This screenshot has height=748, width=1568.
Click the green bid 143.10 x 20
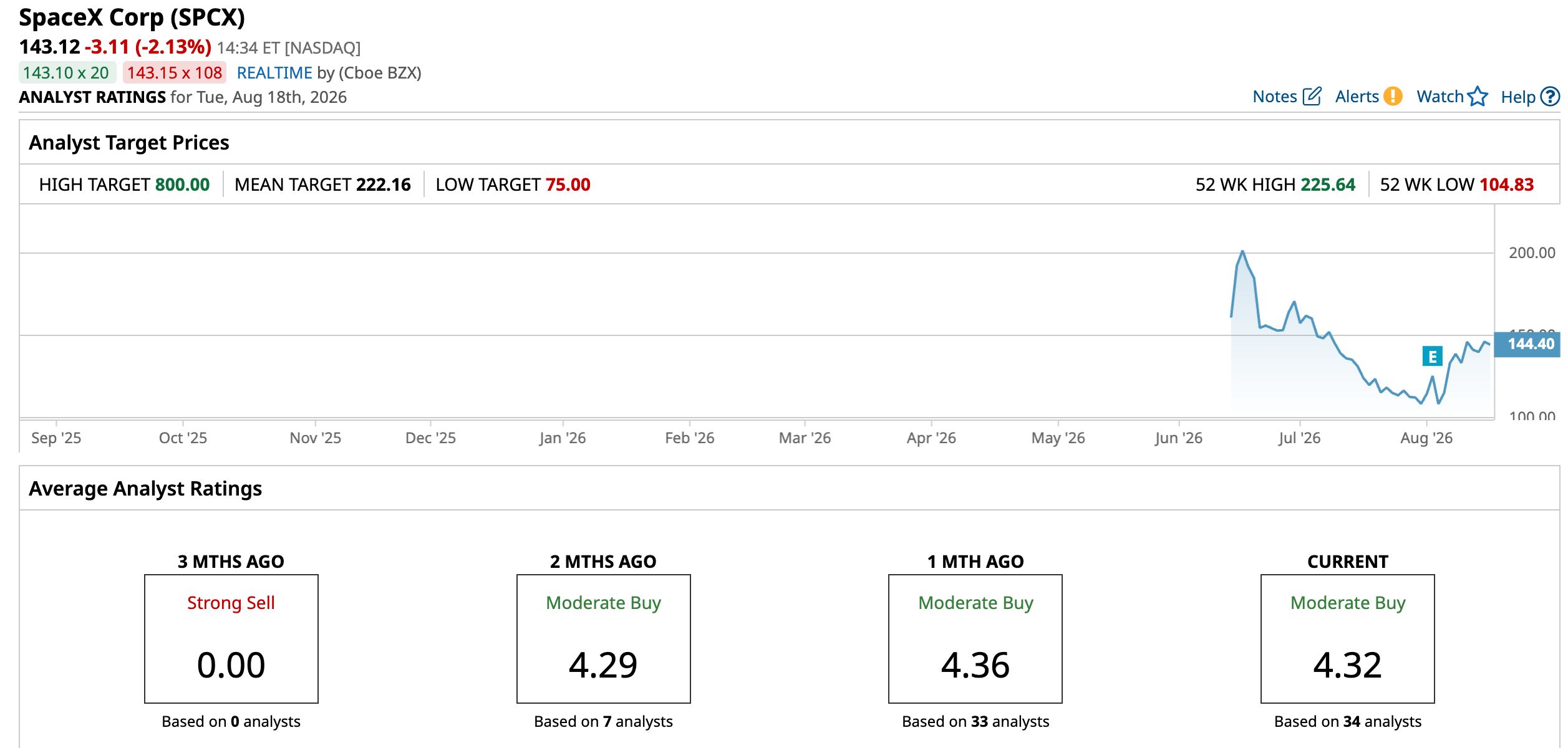(x=67, y=73)
